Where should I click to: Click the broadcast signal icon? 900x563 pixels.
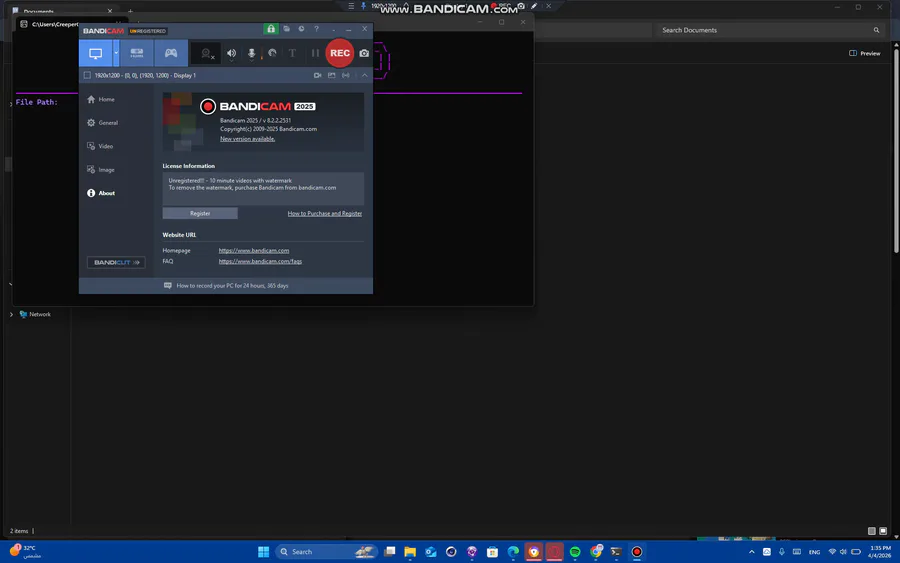pos(346,75)
